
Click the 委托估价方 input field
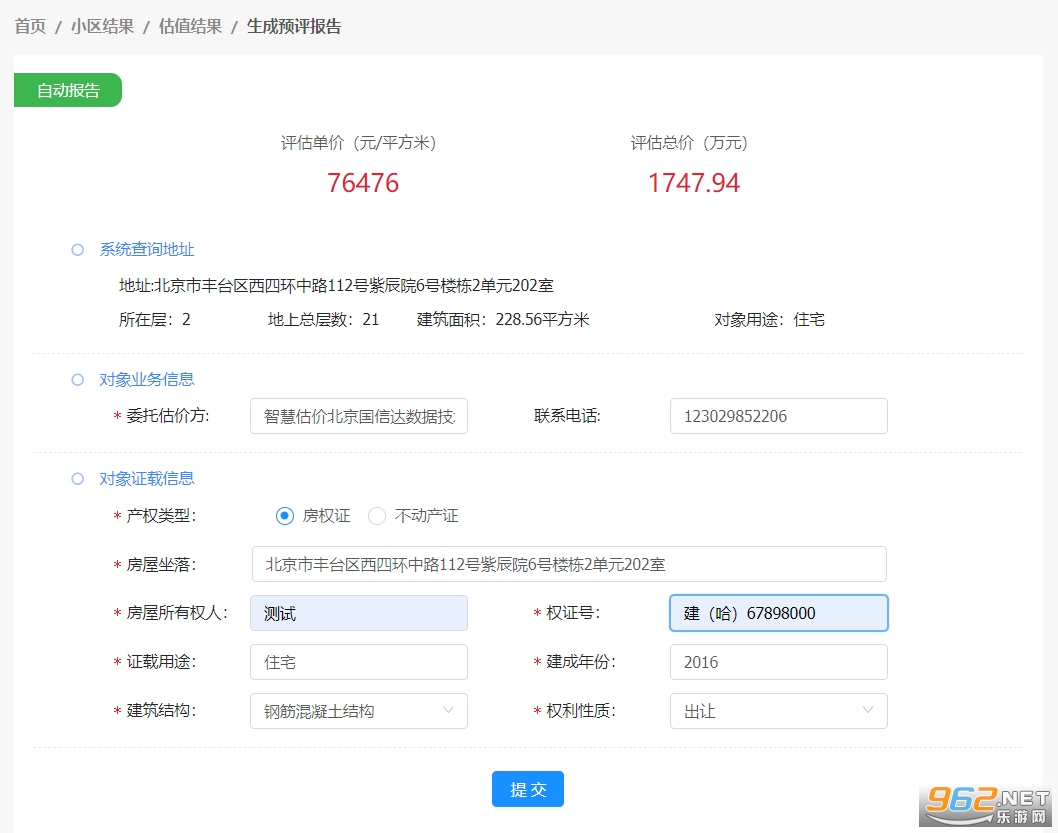pos(358,416)
